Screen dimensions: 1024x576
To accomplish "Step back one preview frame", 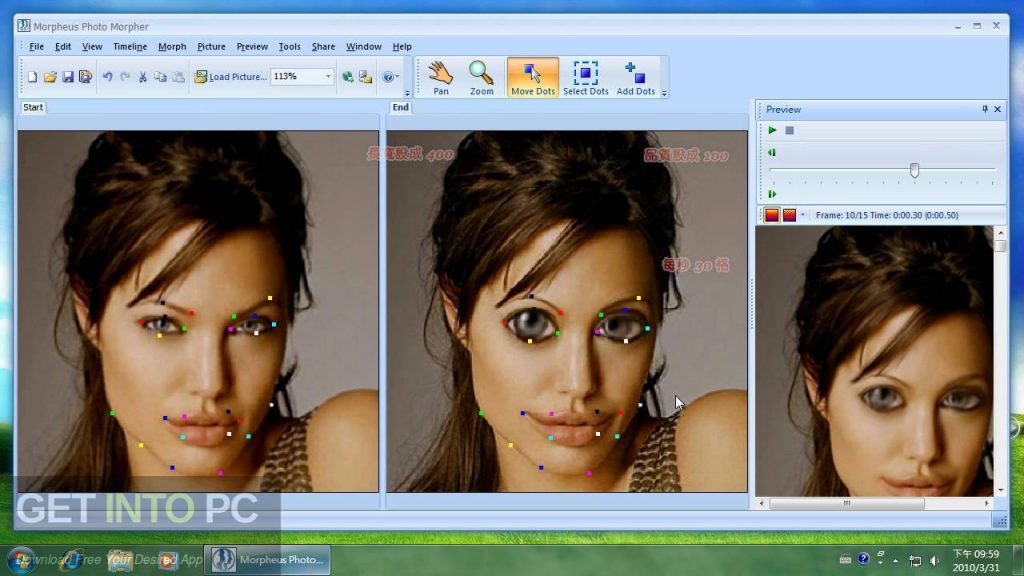I will (772, 152).
